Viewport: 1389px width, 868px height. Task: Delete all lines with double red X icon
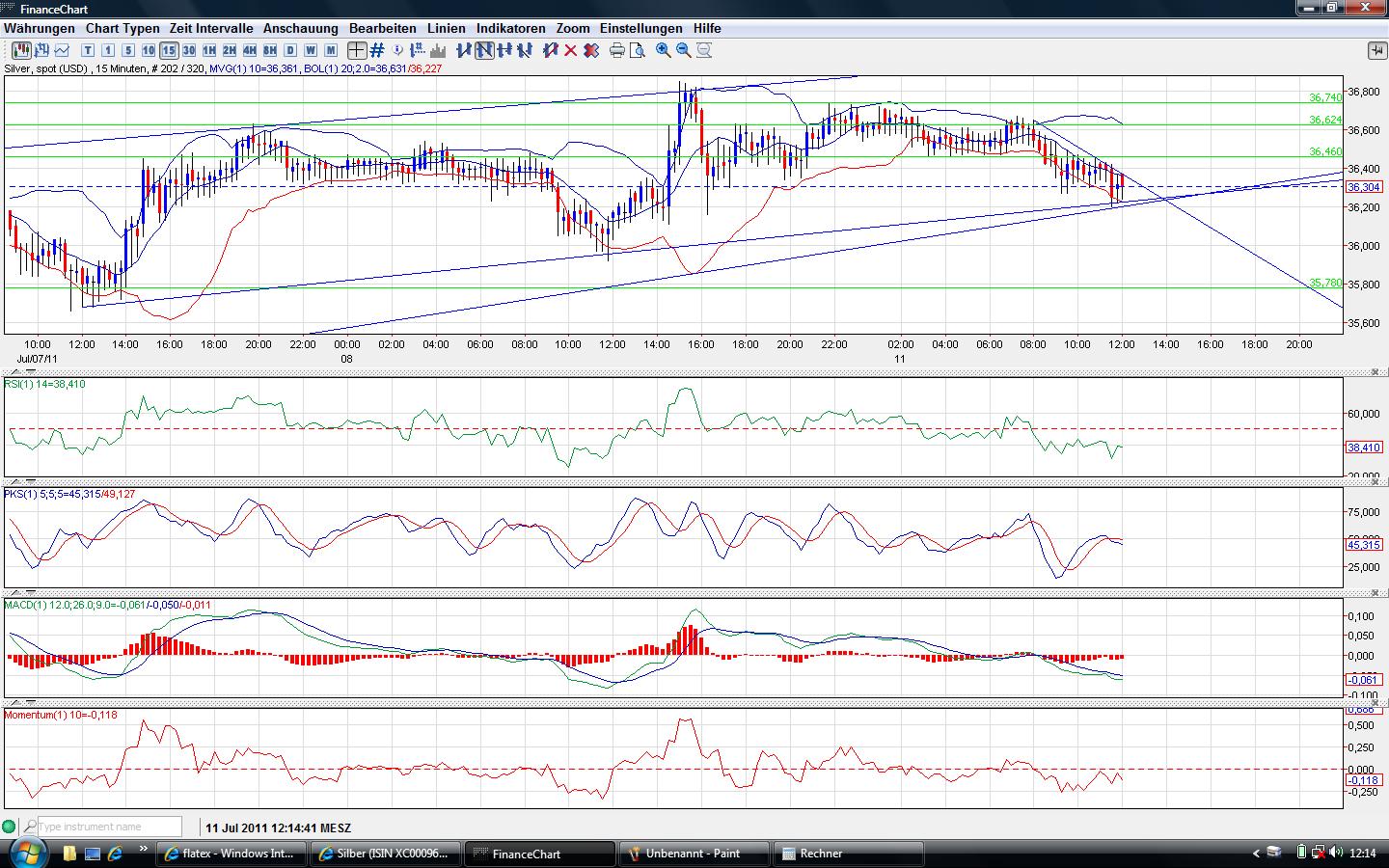tap(590, 50)
